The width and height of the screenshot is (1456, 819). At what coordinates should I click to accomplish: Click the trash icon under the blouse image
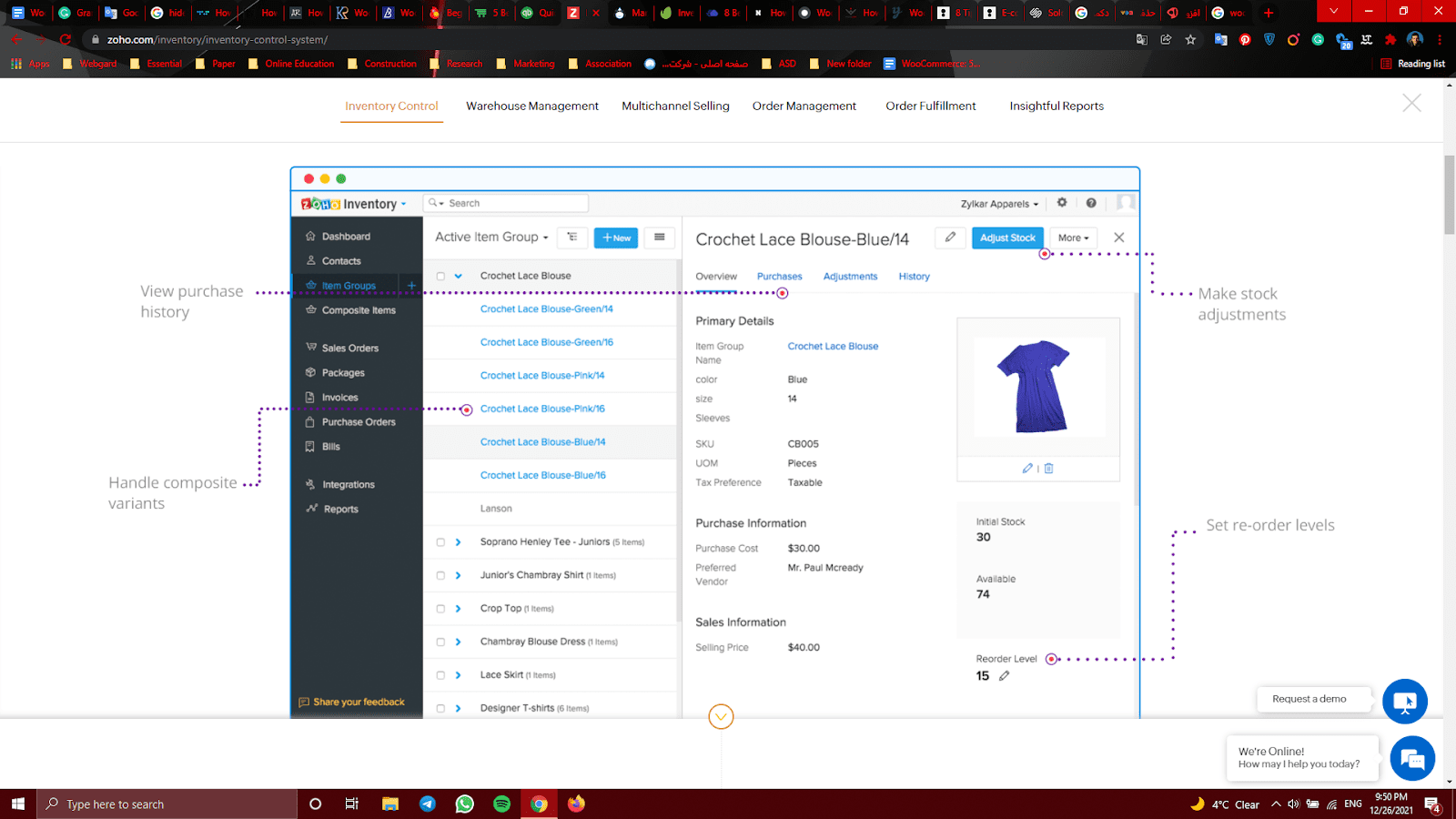click(1049, 469)
